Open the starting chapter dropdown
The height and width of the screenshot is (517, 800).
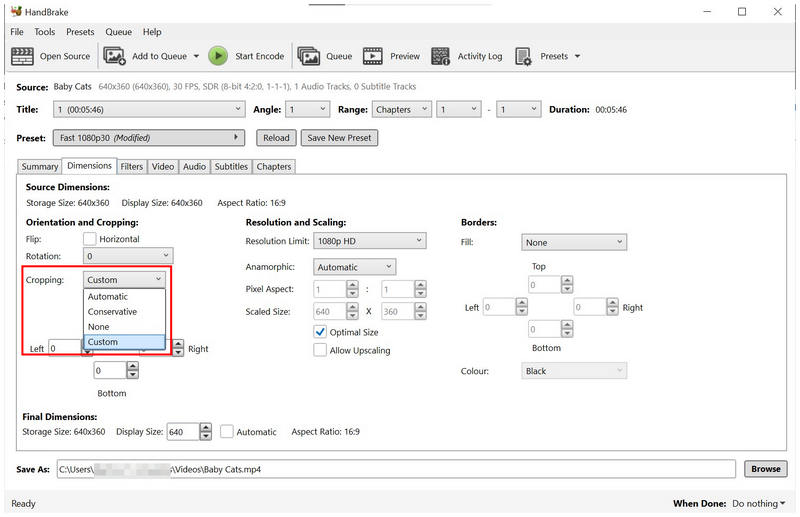point(459,109)
